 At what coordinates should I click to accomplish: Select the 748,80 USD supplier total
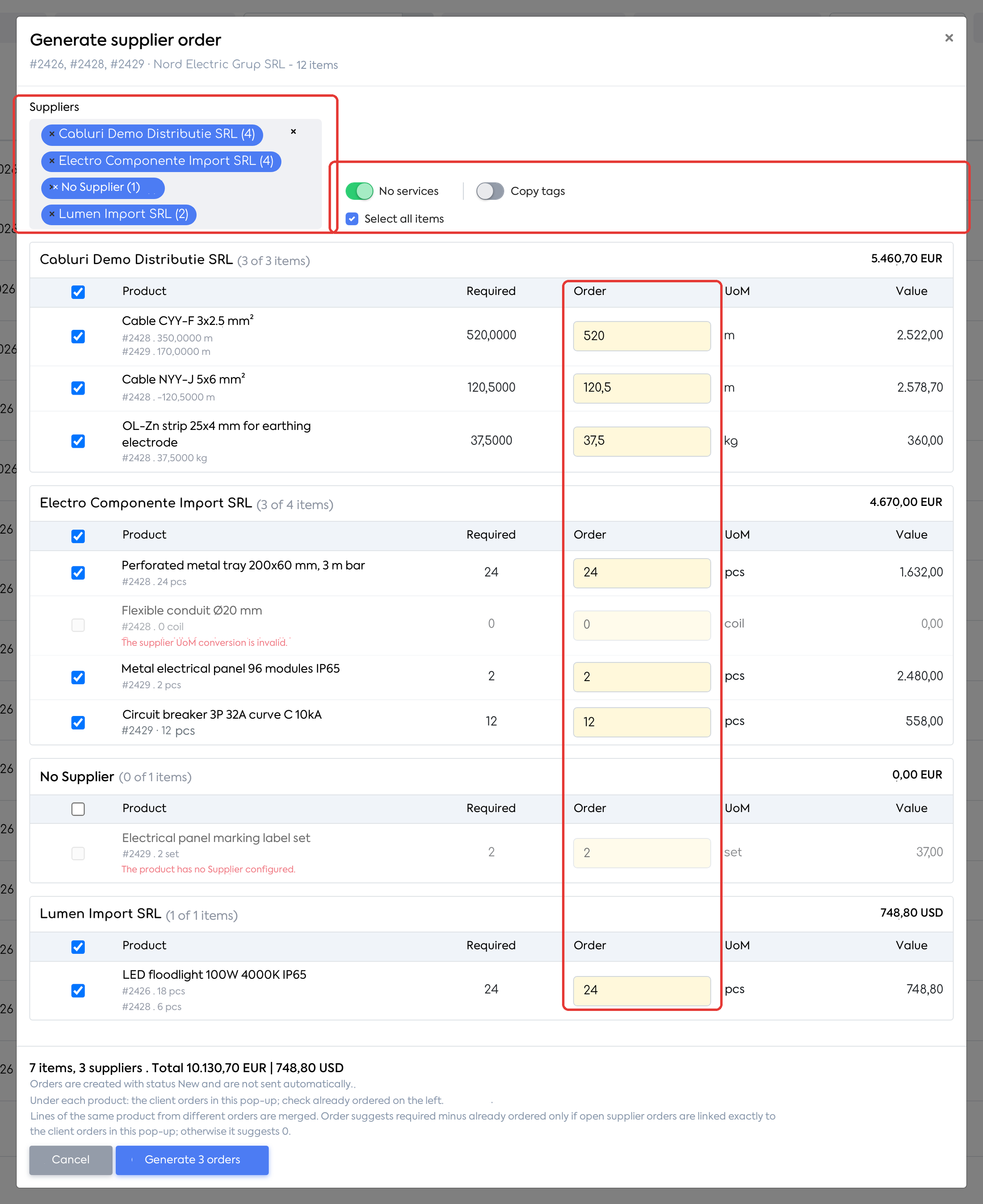tap(911, 913)
